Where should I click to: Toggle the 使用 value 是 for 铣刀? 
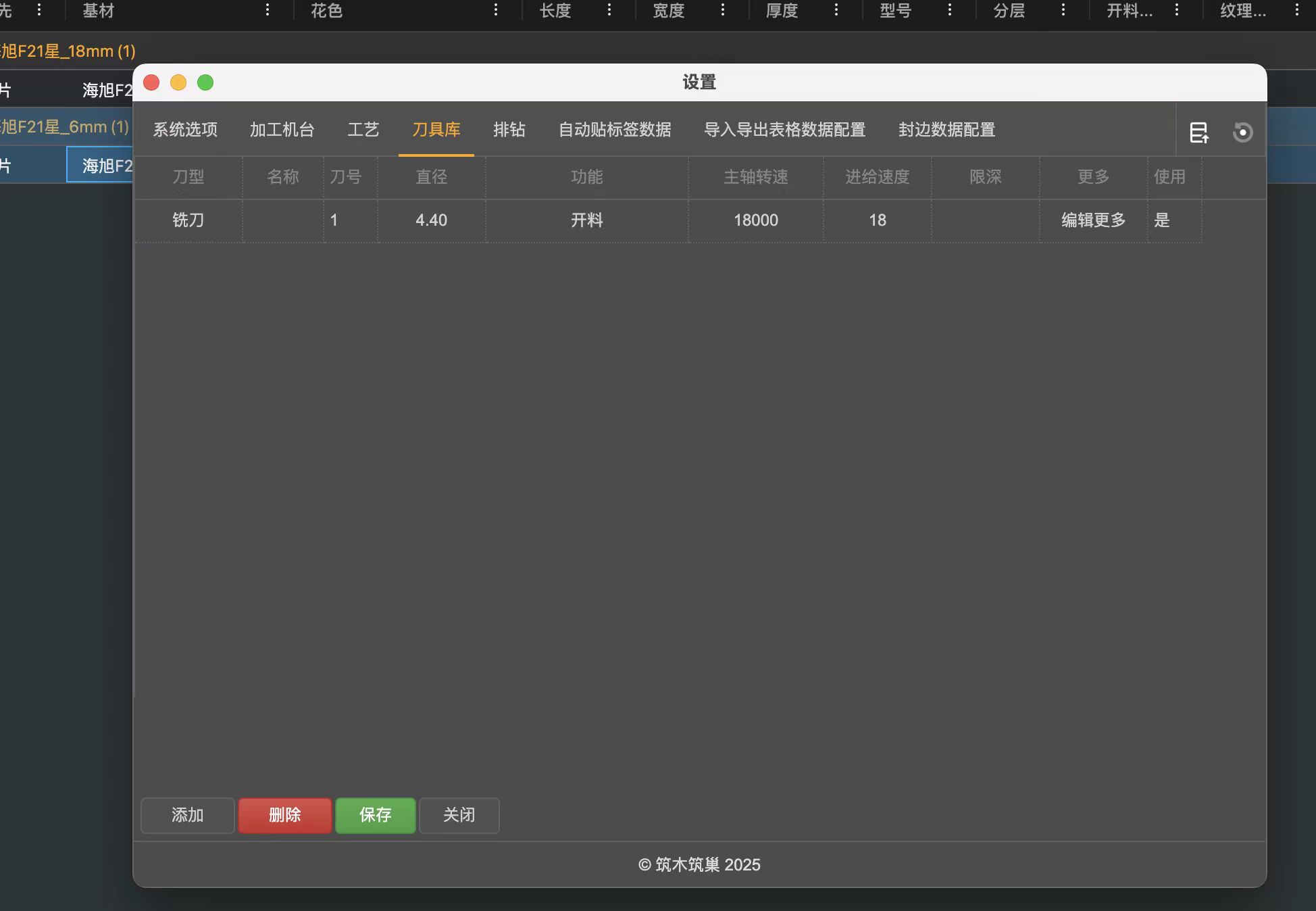[x=1163, y=220]
